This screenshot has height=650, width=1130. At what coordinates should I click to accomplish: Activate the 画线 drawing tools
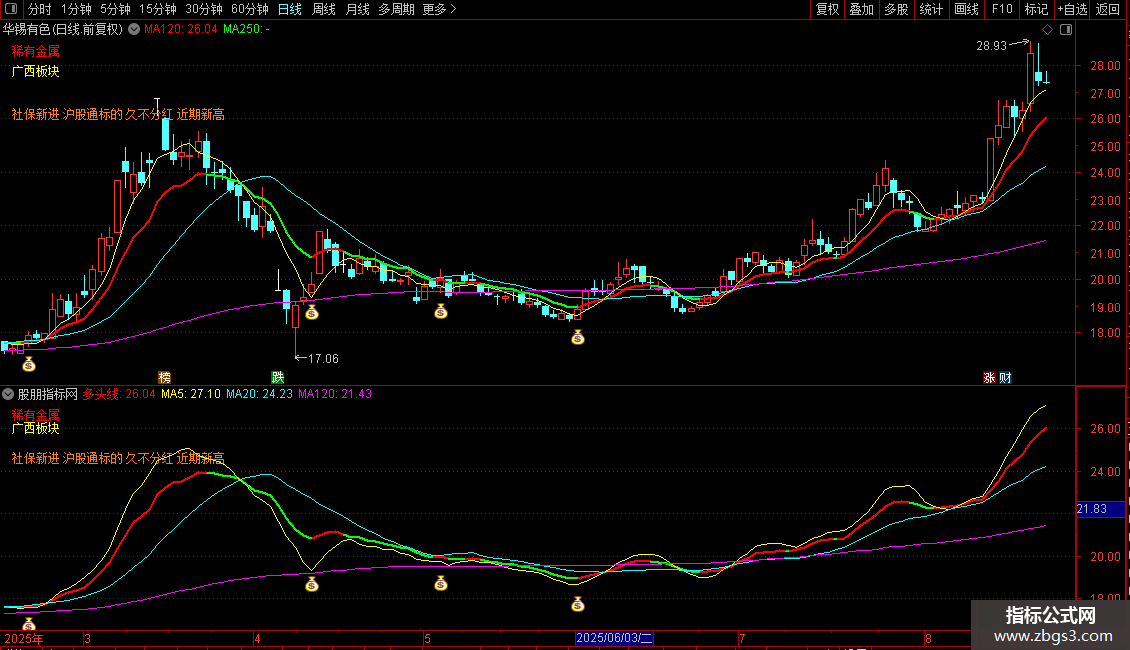point(966,9)
